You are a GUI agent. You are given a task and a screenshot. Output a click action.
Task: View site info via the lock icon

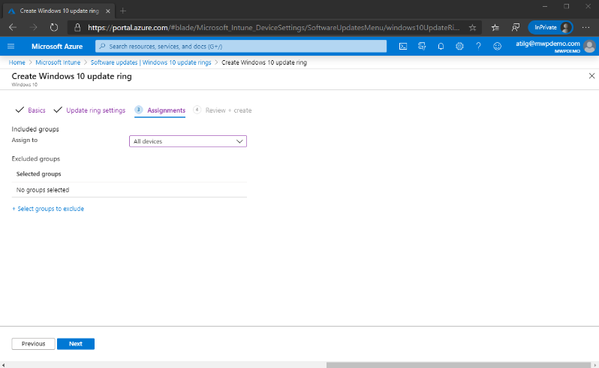click(77, 28)
